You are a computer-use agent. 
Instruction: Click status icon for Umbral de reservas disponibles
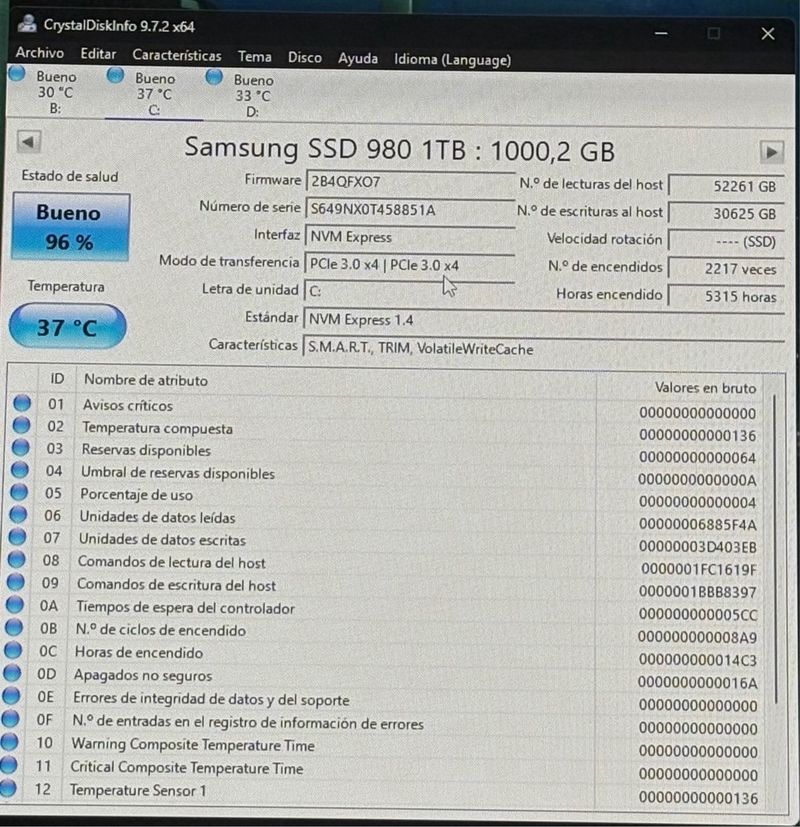[x=20, y=469]
